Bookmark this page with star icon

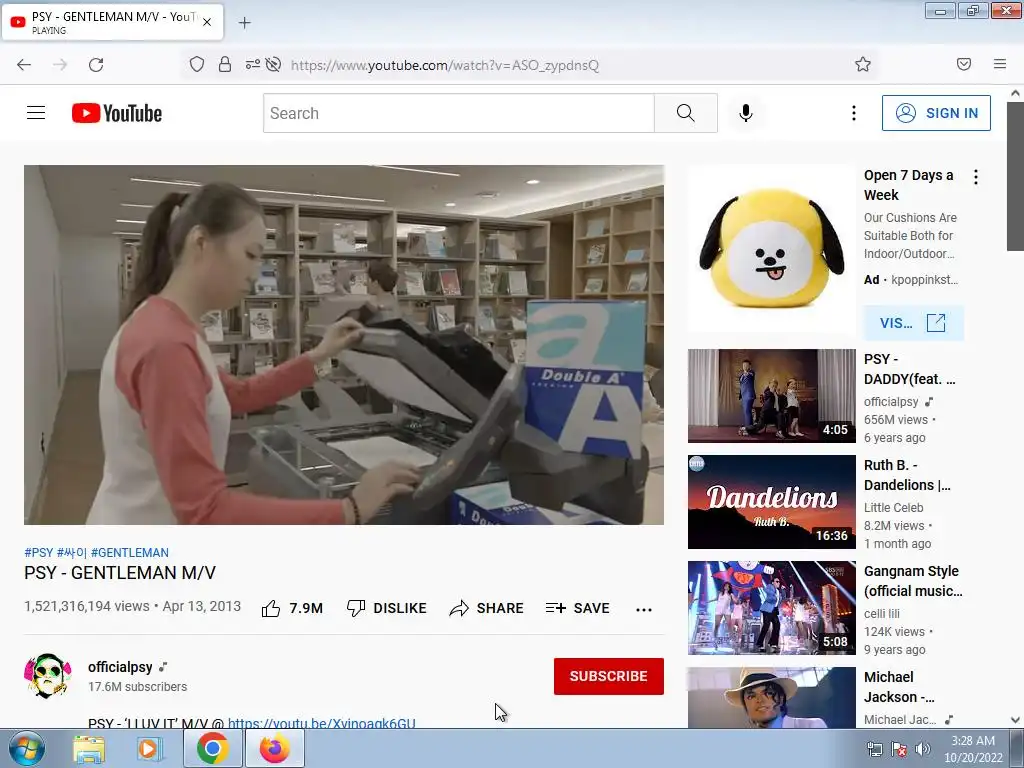click(x=863, y=64)
